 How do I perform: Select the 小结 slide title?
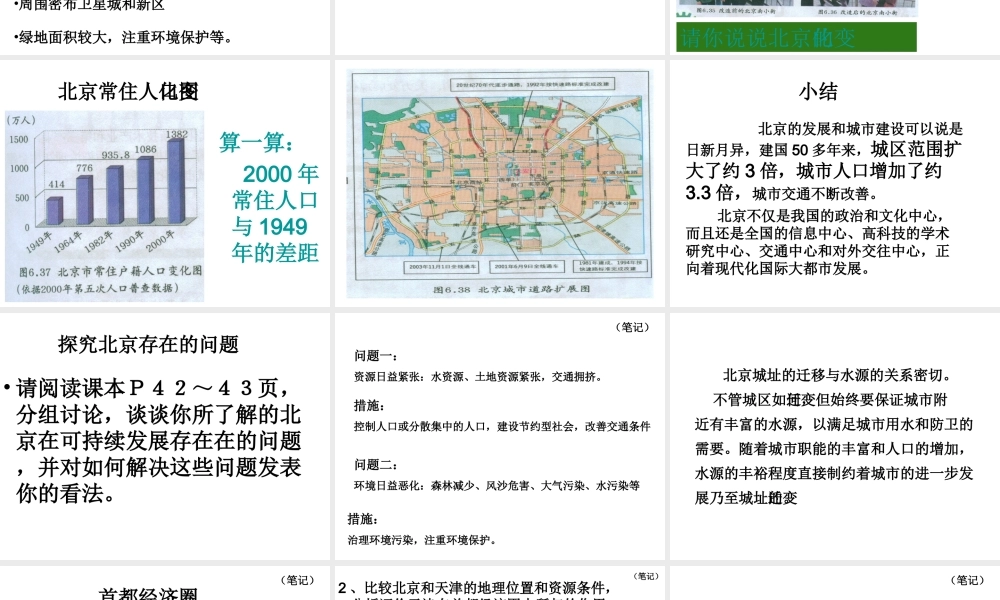click(x=818, y=92)
